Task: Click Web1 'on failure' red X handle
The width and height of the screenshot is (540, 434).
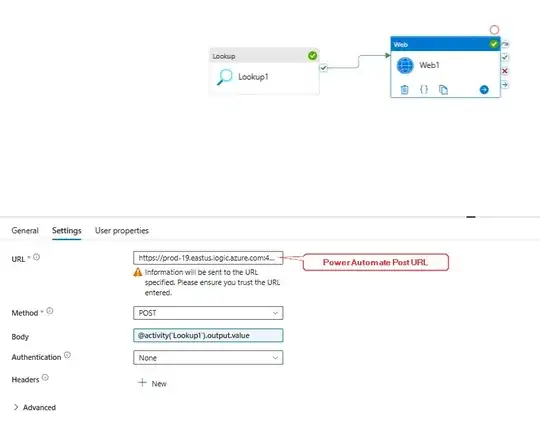Action: pyautogui.click(x=505, y=71)
